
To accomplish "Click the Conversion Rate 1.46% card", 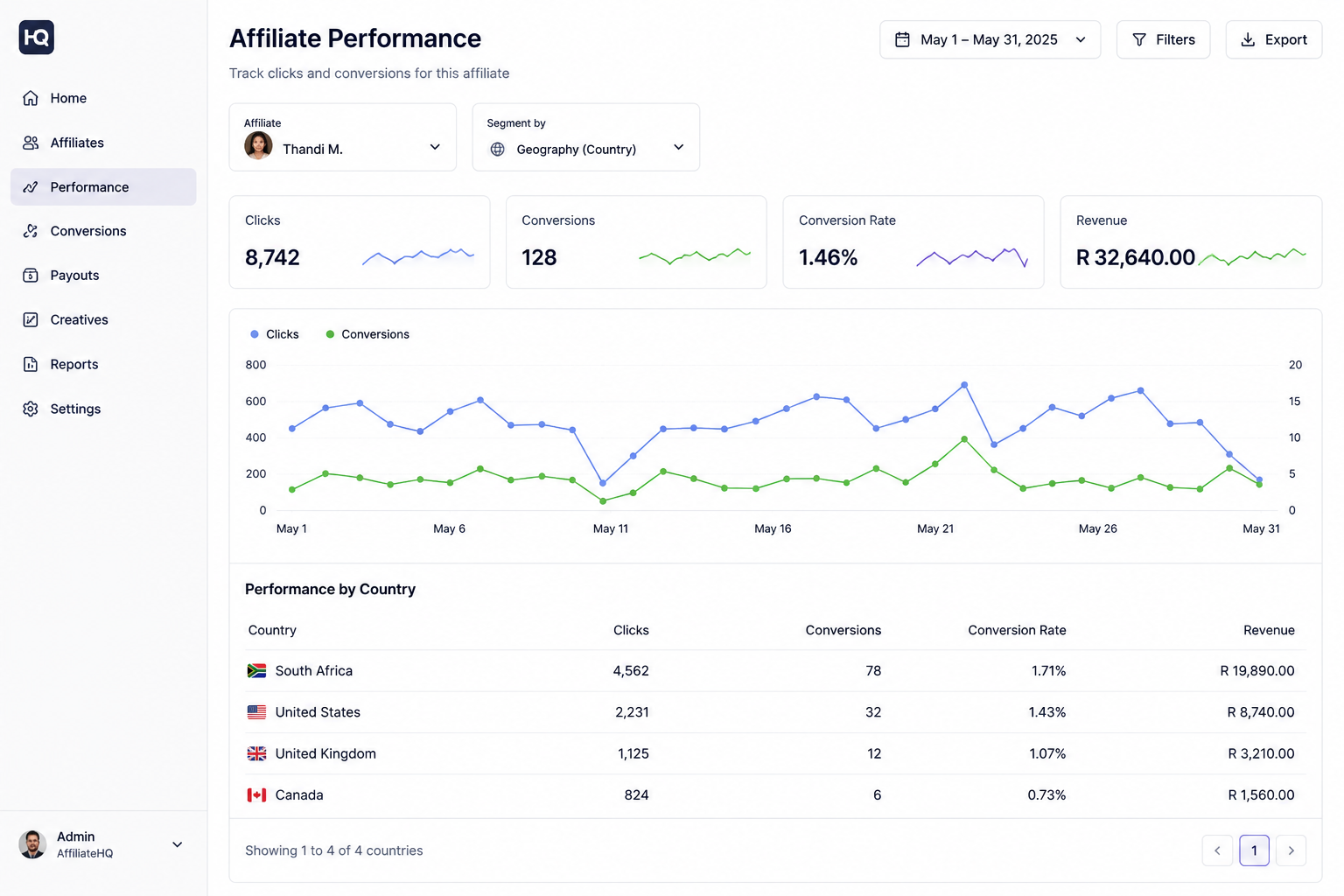I will click(913, 241).
